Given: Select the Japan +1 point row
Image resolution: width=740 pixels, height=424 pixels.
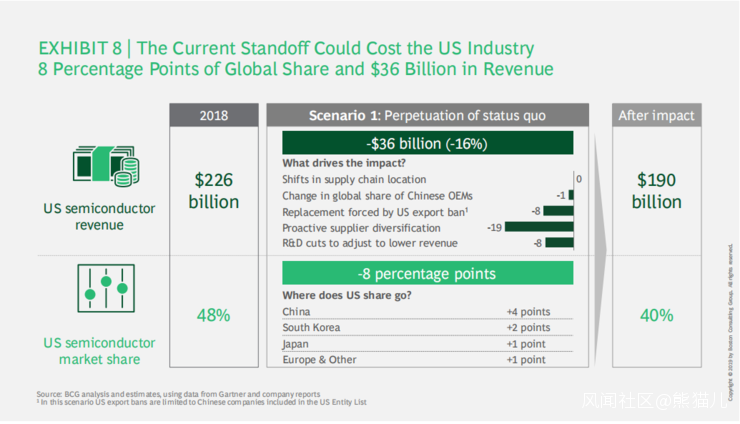Looking at the screenshot, I should pos(427,343).
